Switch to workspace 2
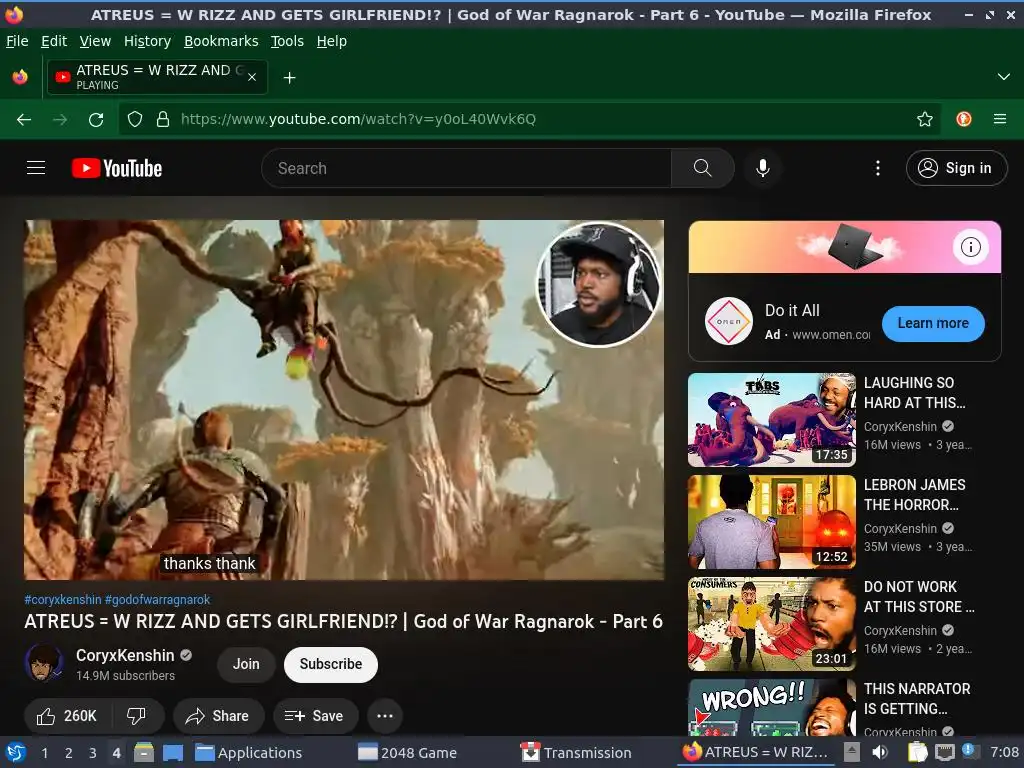Viewport: 1024px width, 768px height. click(69, 753)
